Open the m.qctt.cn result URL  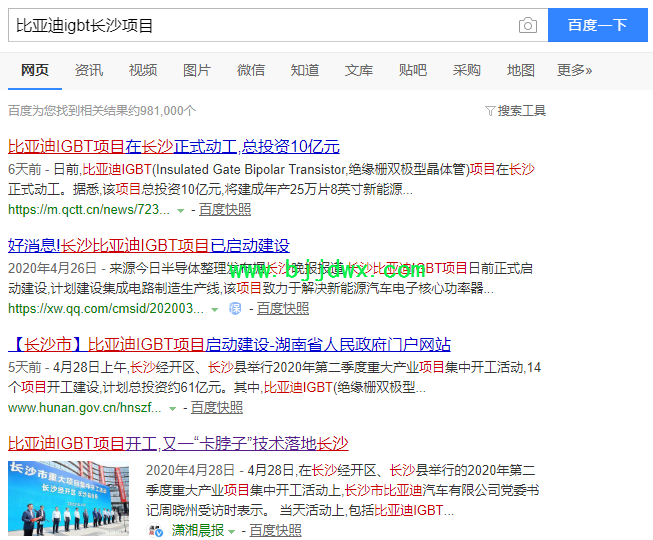pyautogui.click(x=89, y=209)
